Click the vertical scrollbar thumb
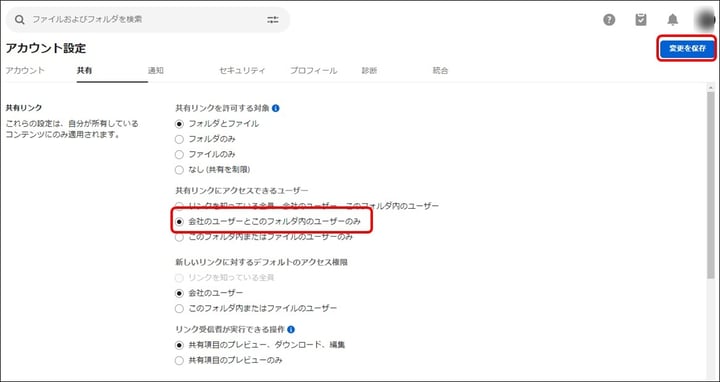This screenshot has height=382, width=720. 711,184
